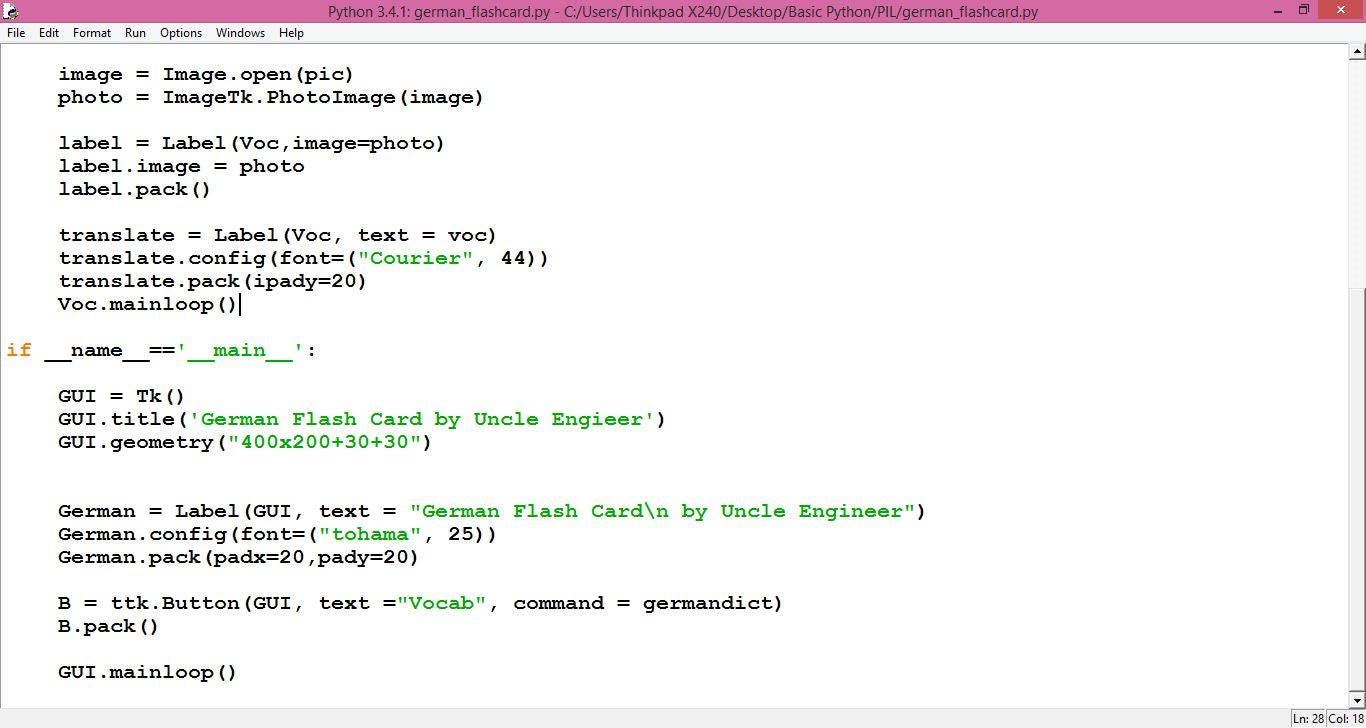Click the Ln 28 line indicator

pyautogui.click(x=1310, y=718)
